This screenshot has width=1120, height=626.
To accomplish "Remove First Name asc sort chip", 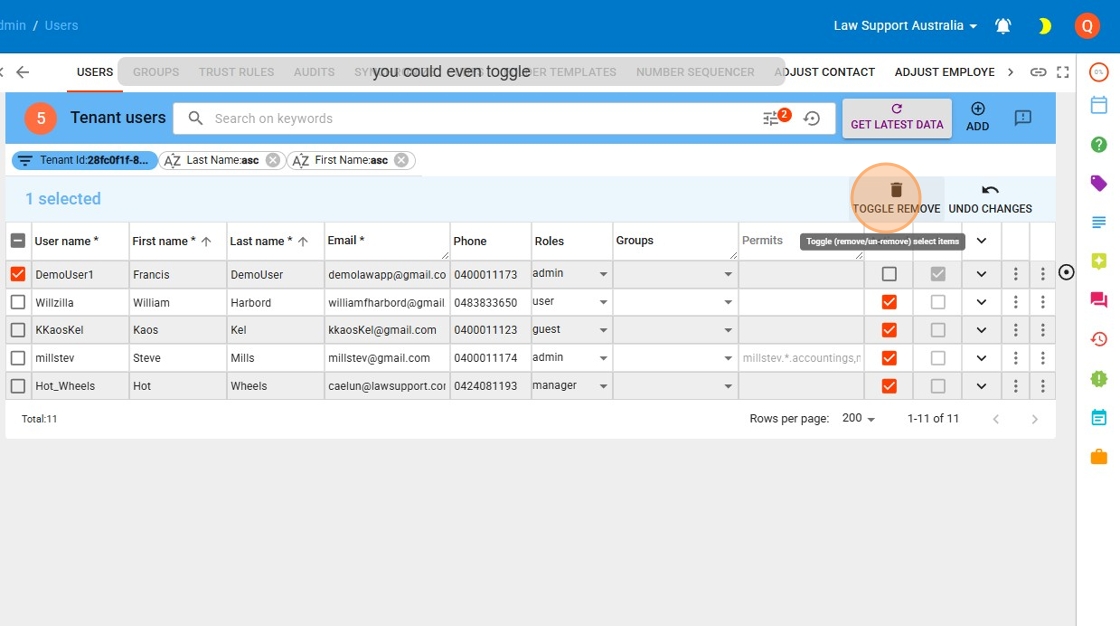I will (x=401, y=160).
